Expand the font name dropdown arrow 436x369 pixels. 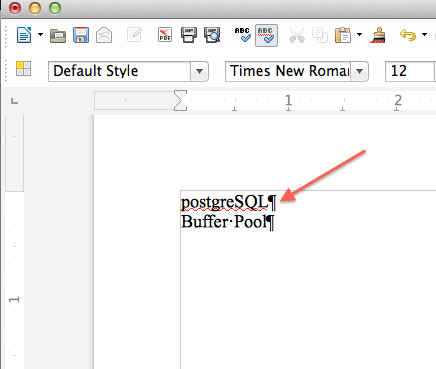pos(359,71)
